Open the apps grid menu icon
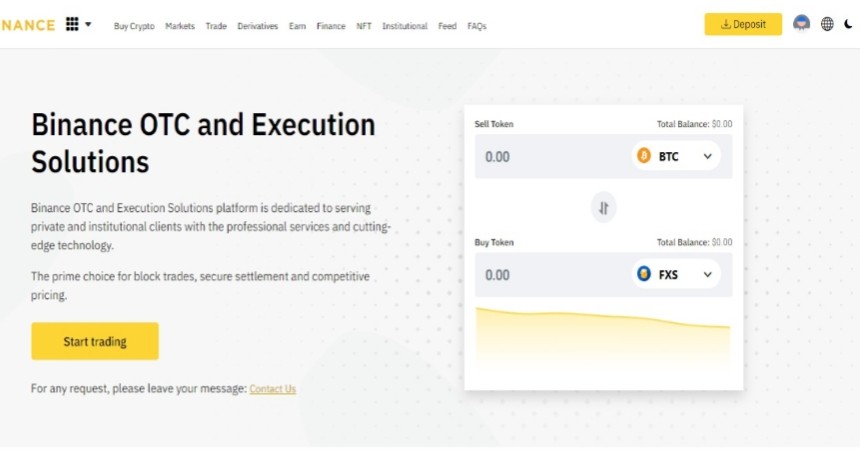 (x=72, y=24)
